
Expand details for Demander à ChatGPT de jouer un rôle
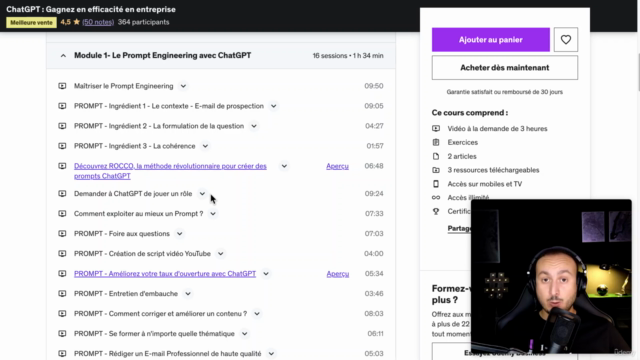pos(202,193)
